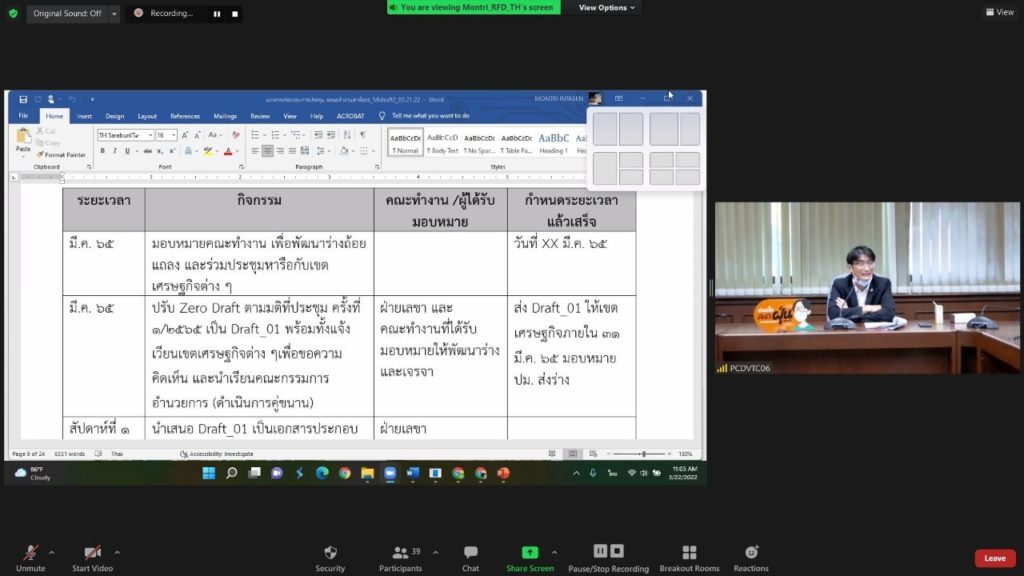
Task: Open the Participants panel
Action: tap(400, 559)
